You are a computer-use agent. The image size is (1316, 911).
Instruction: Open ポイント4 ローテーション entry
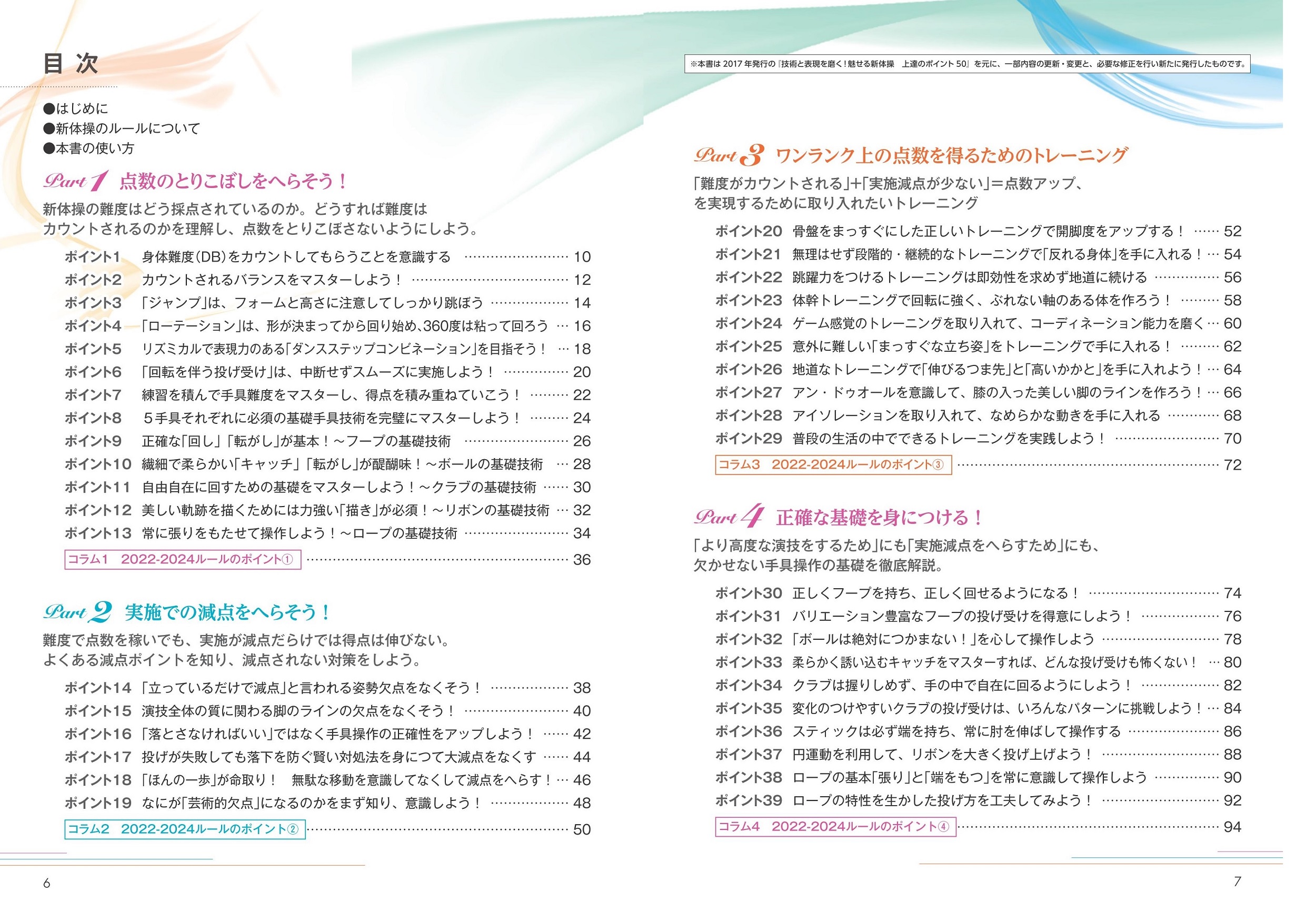coord(327,326)
